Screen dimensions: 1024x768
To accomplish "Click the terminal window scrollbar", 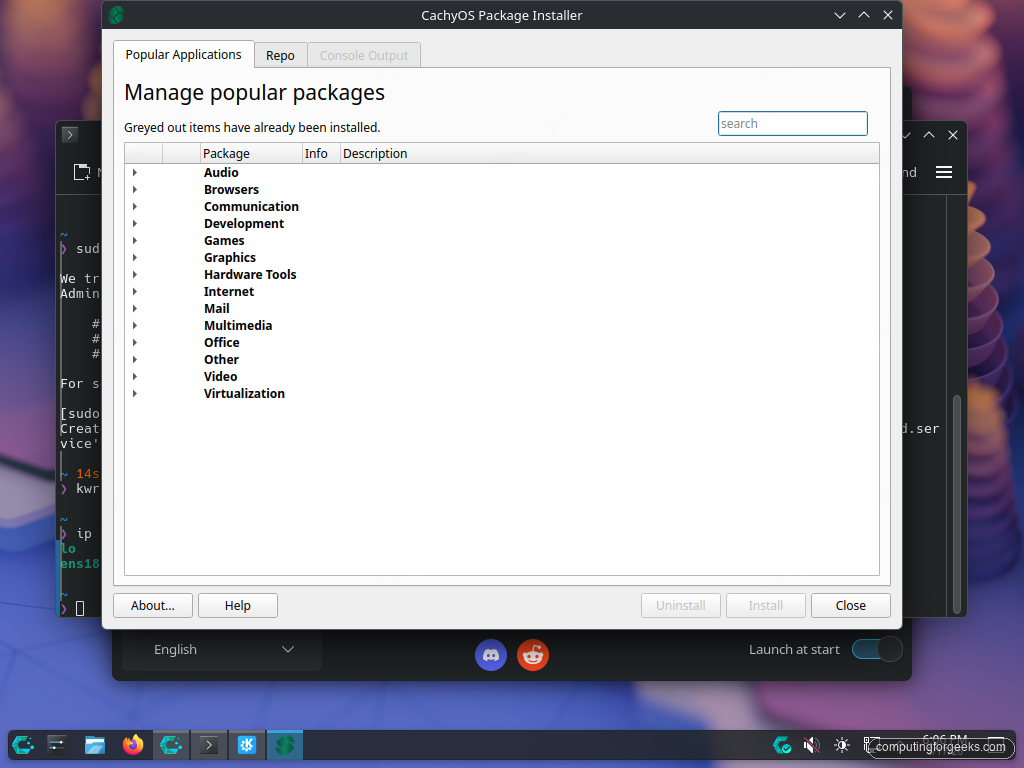I will tap(957, 504).
